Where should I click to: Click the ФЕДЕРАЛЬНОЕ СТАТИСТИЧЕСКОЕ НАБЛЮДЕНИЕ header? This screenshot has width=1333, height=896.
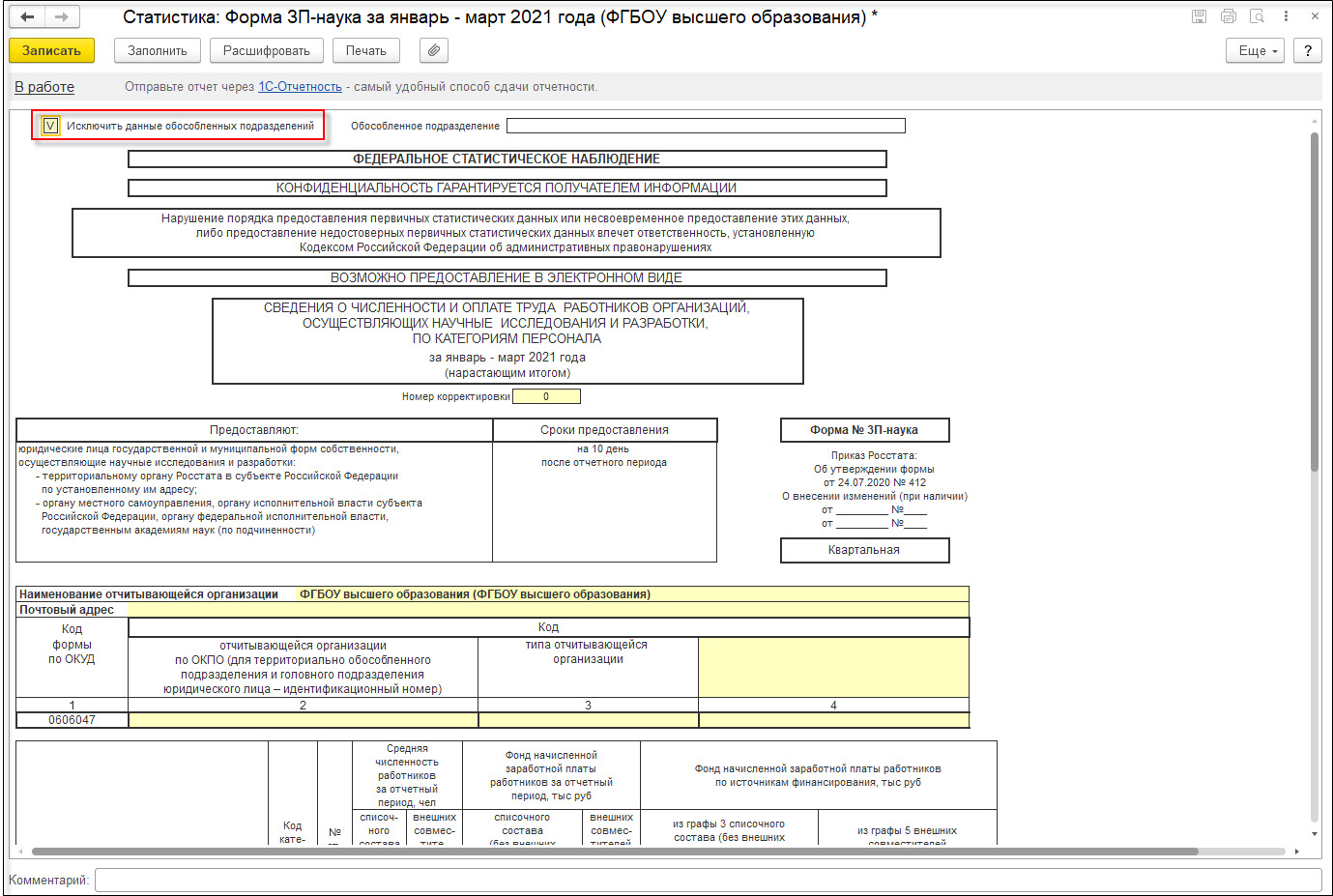click(x=507, y=159)
